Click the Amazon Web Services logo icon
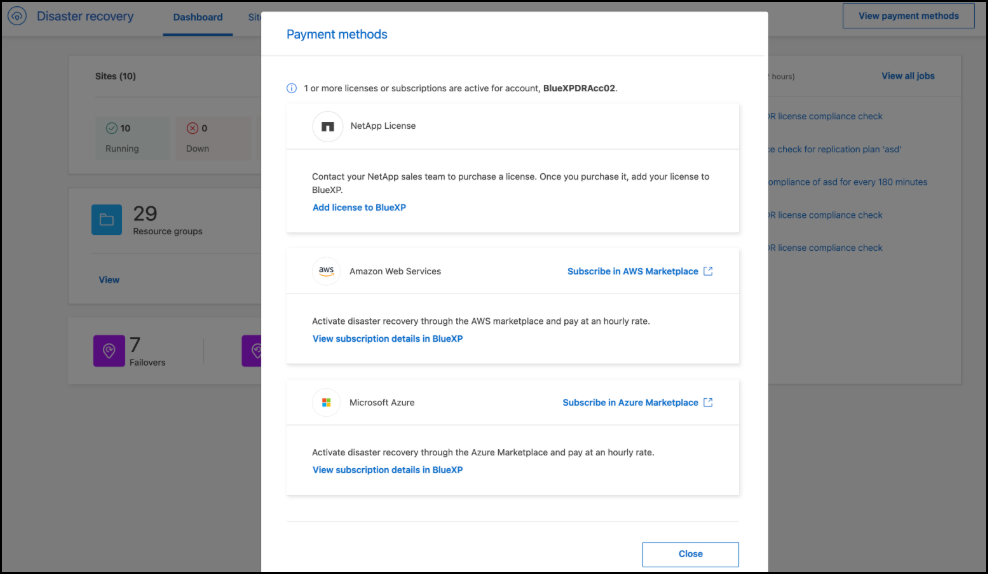Screen dimensions: 988x574 coord(326,271)
